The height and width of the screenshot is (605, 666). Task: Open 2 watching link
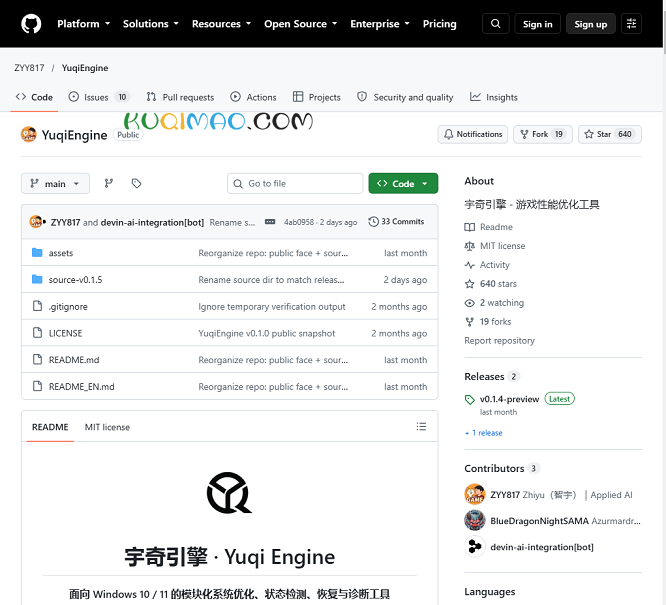(494, 303)
